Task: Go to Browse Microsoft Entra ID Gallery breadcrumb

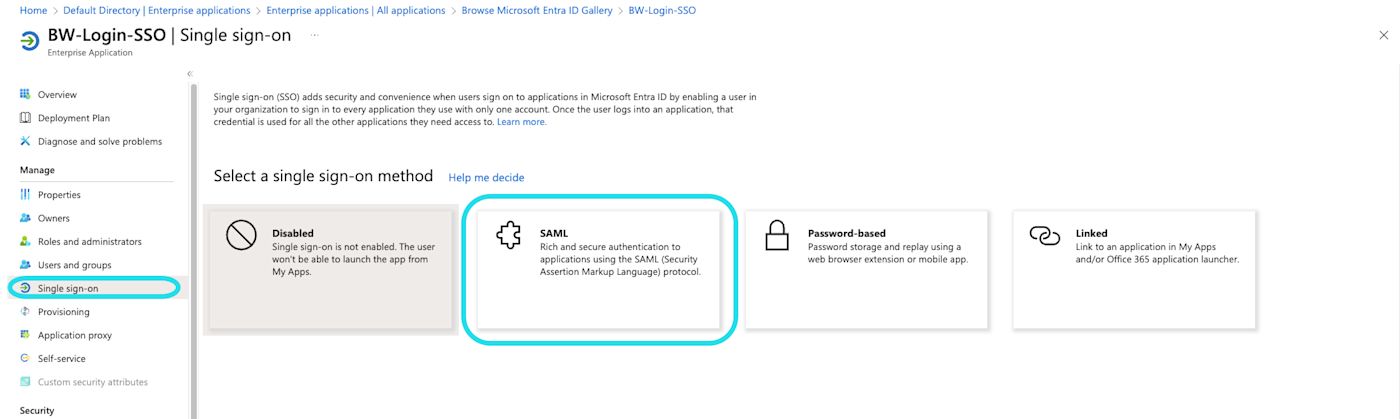Action: point(537,10)
